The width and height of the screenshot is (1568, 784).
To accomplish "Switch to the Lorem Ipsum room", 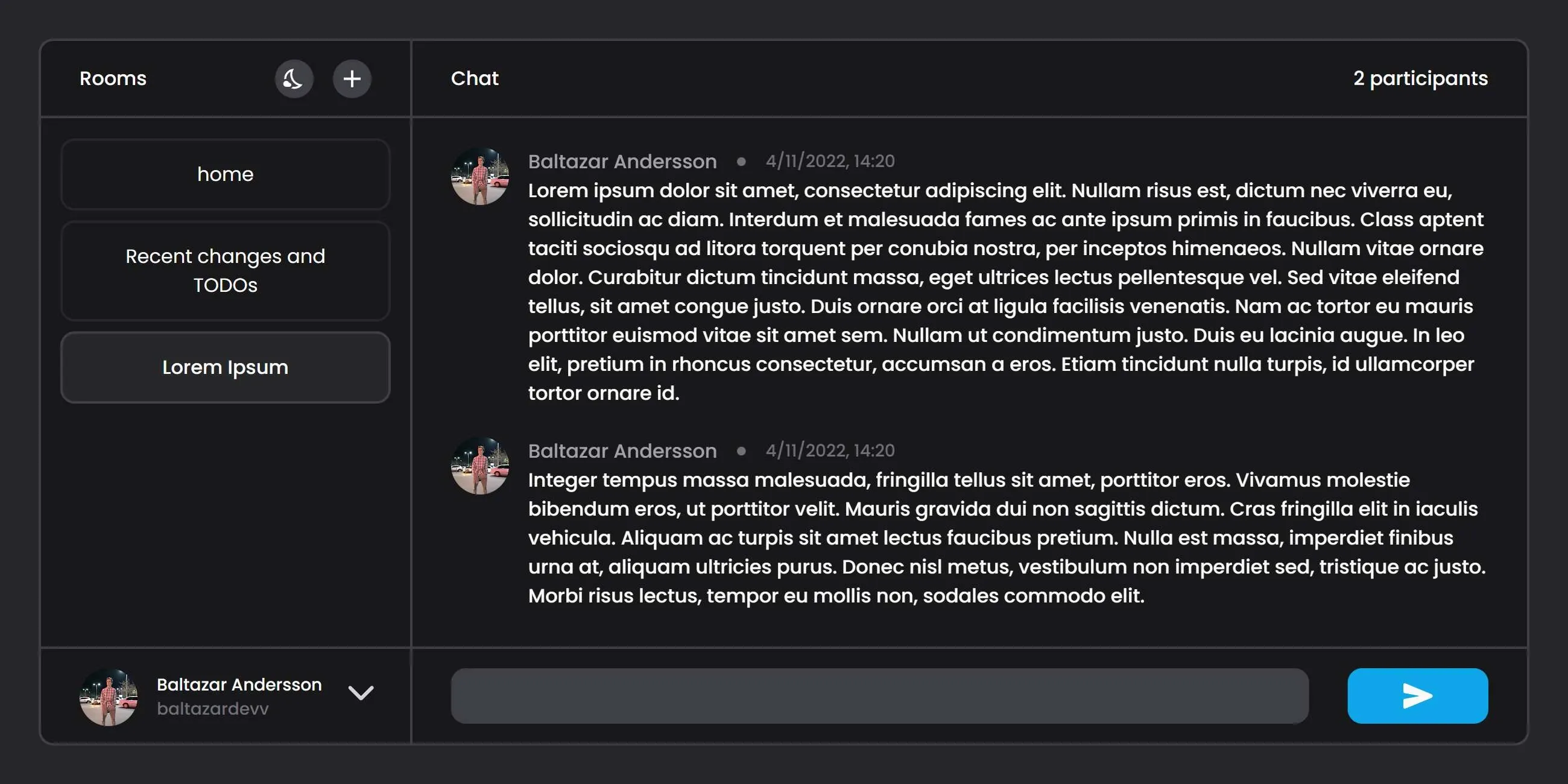I will (x=225, y=367).
